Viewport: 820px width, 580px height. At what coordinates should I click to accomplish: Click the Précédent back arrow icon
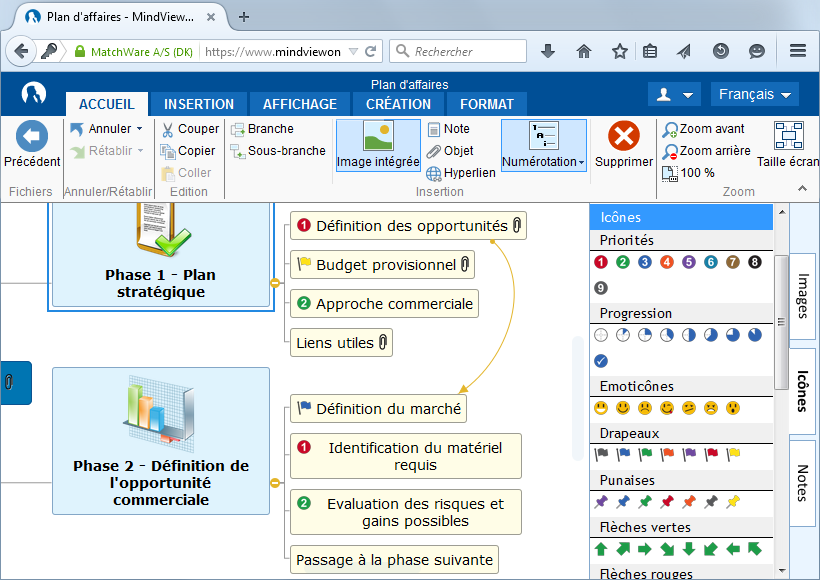click(x=32, y=136)
